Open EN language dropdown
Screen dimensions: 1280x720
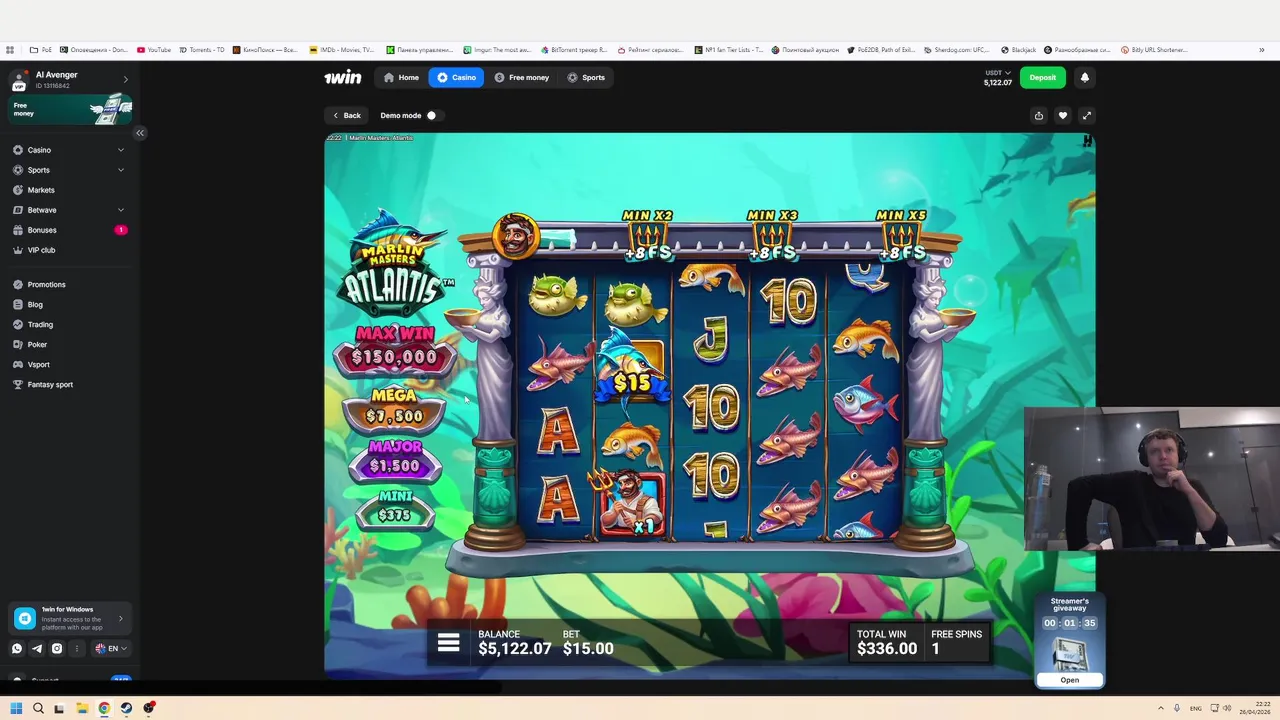click(x=110, y=648)
